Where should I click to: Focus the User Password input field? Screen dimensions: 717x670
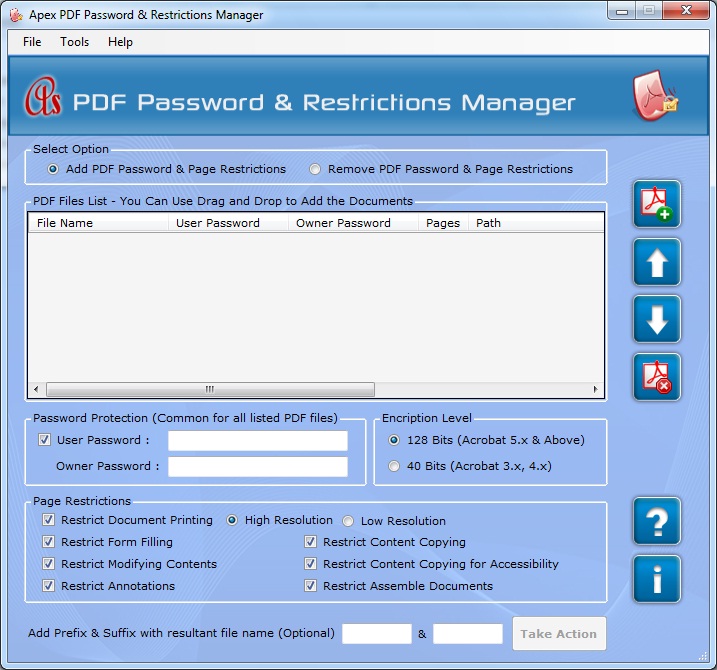258,441
